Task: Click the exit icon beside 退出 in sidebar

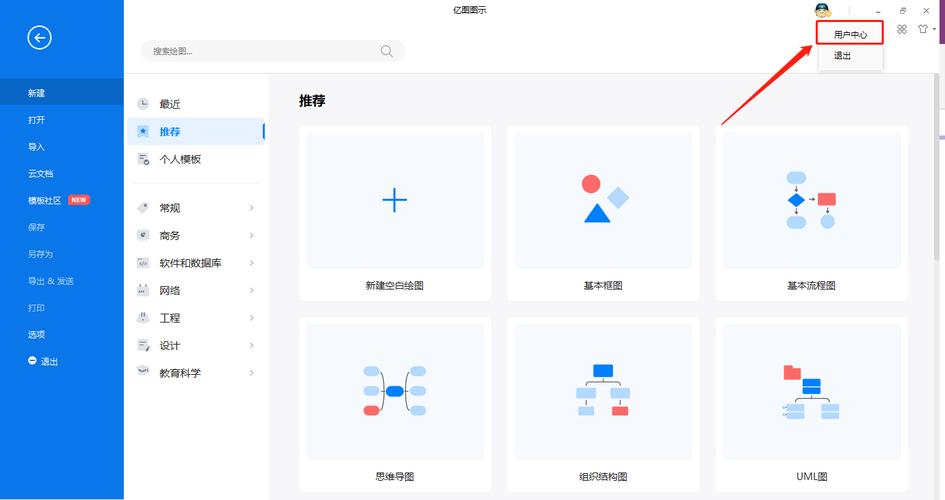Action: coord(32,360)
